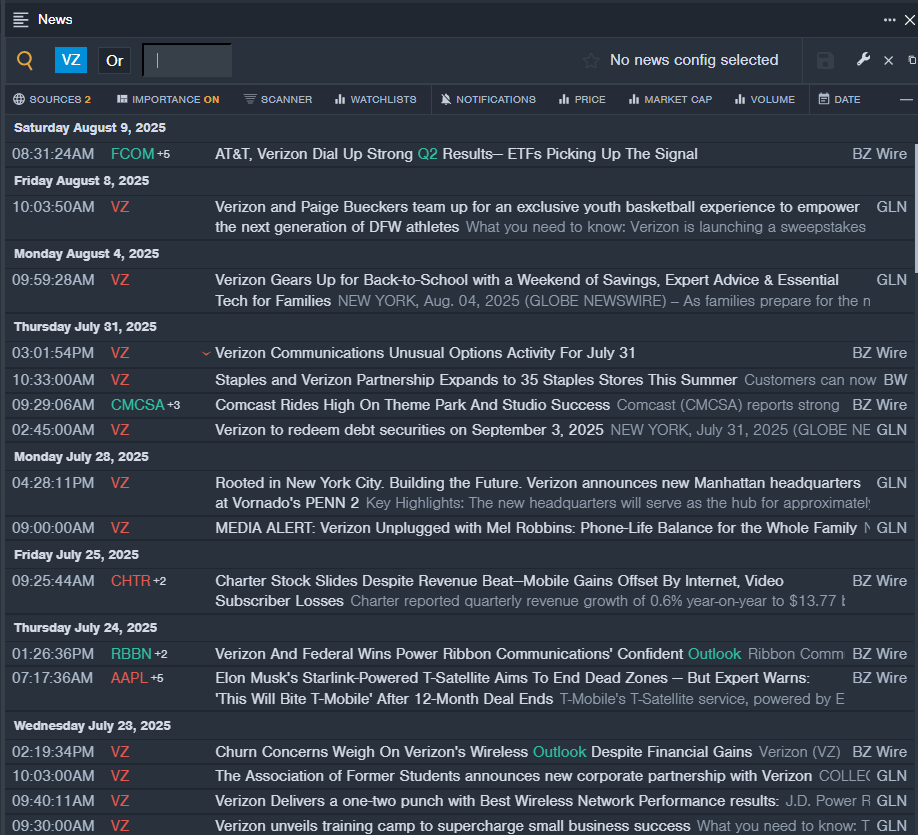Viewport: 918px width, 835px height.
Task: Open Verizon Delivers one-two punch story
Action: coord(497,801)
